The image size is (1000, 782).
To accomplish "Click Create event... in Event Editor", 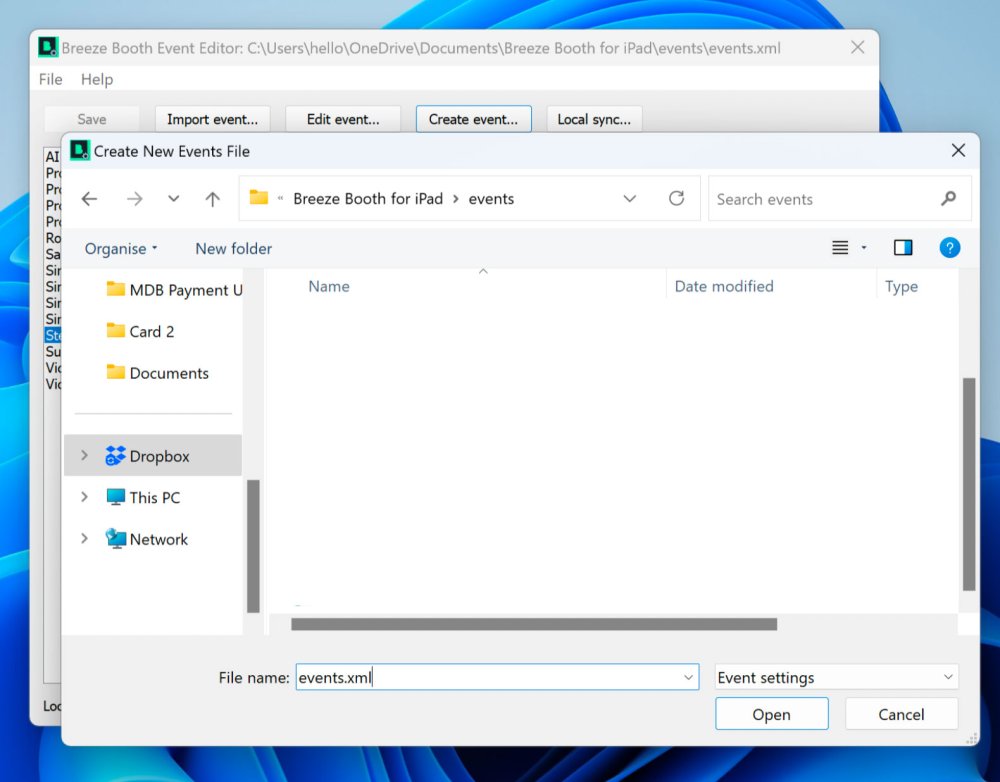I will [473, 119].
